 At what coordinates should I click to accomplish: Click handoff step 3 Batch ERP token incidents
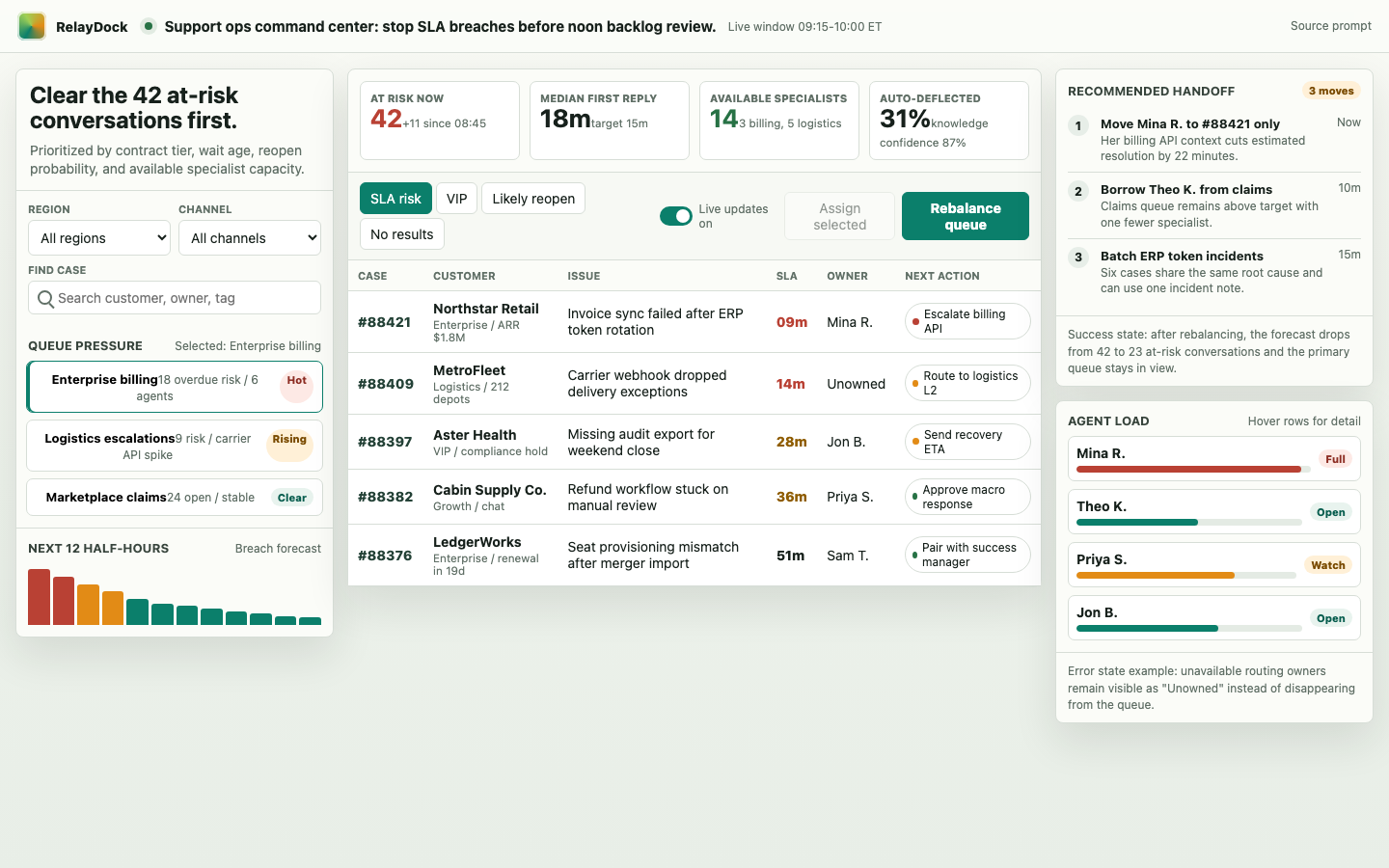click(x=1214, y=272)
